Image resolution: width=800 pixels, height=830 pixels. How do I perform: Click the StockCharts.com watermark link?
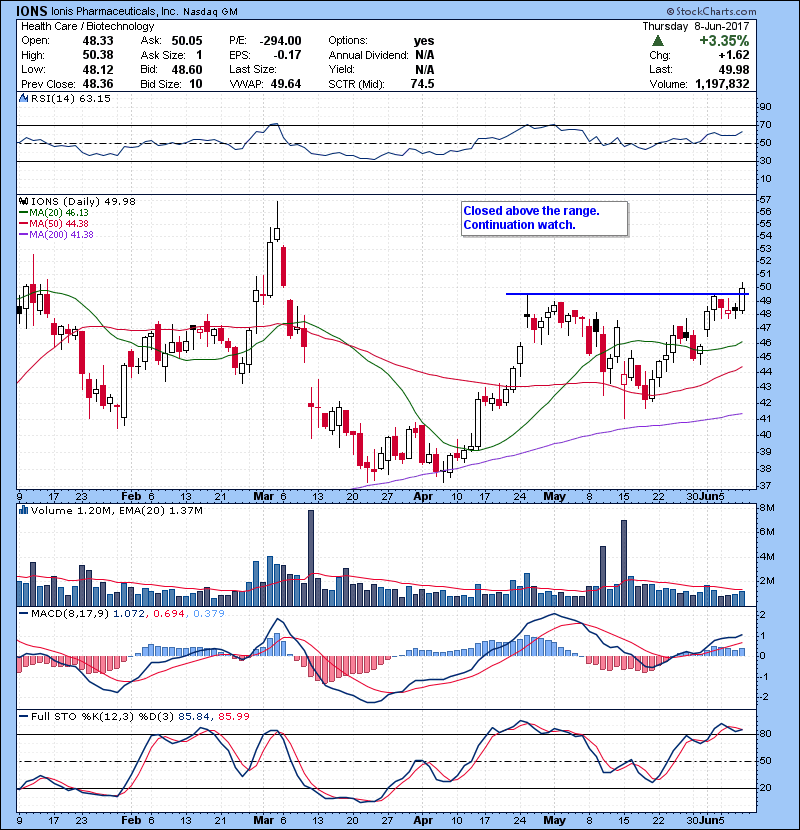tap(711, 11)
